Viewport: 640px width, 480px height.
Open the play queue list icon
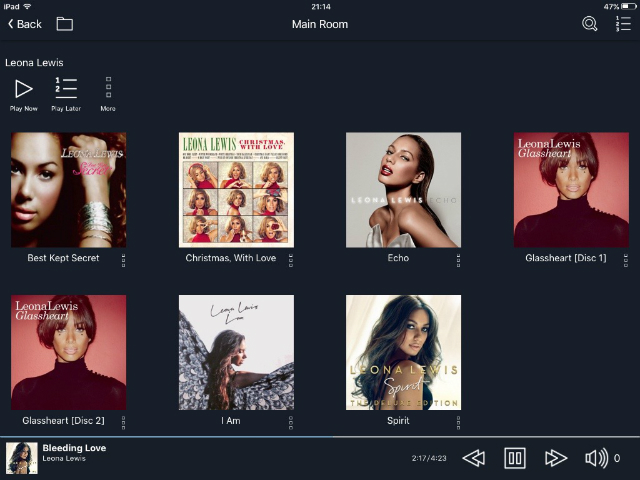point(623,24)
